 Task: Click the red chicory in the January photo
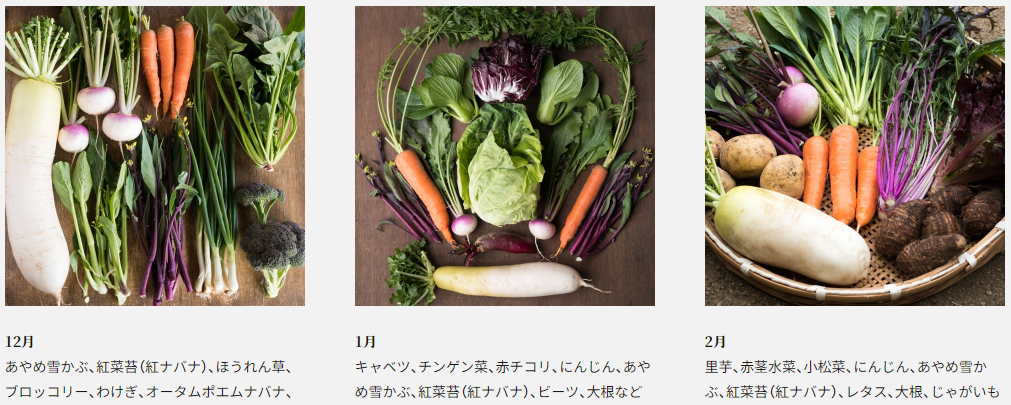pyautogui.click(x=507, y=69)
